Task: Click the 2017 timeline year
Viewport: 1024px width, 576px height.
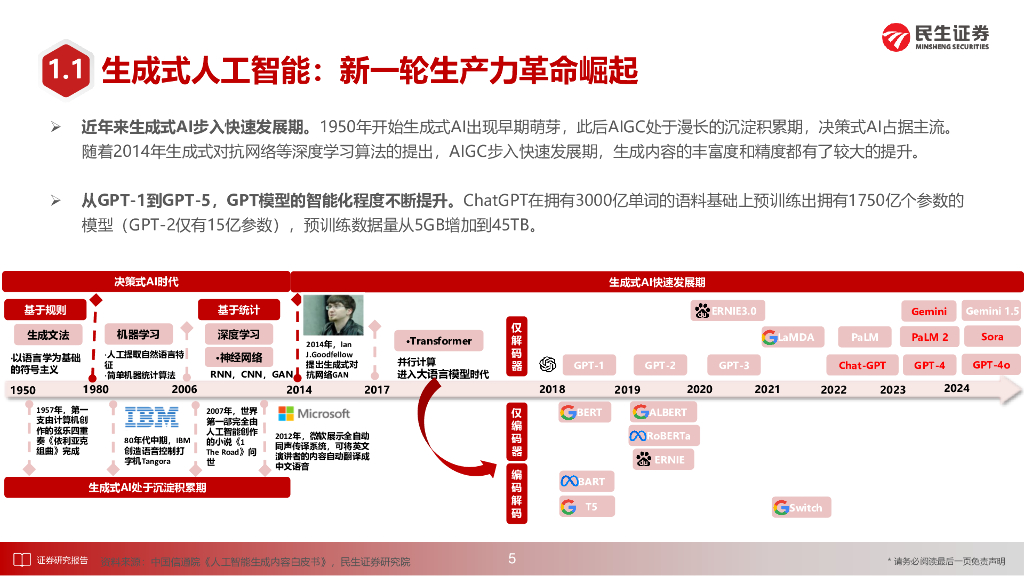Action: 377,390
